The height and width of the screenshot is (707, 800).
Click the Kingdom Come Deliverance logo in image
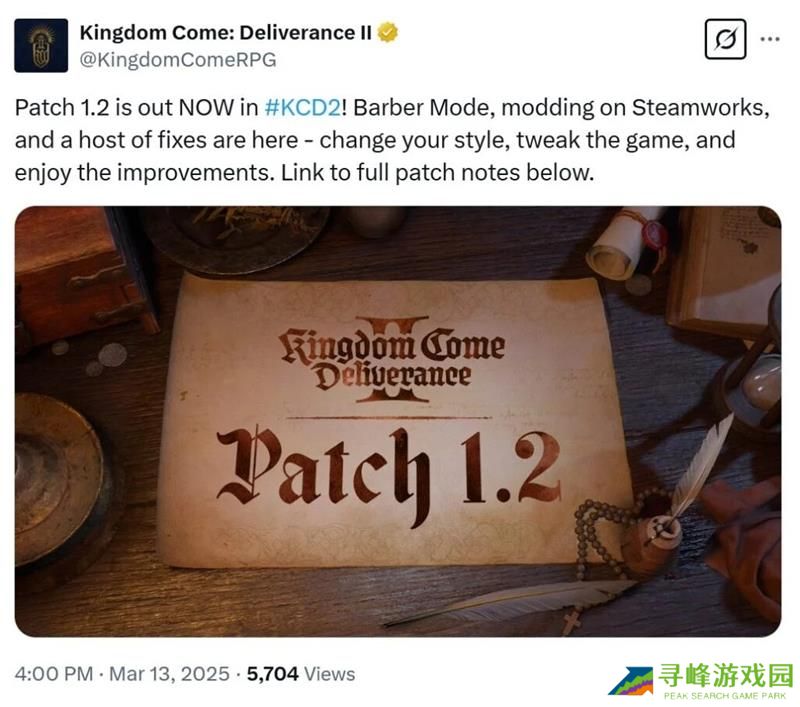[x=392, y=360]
